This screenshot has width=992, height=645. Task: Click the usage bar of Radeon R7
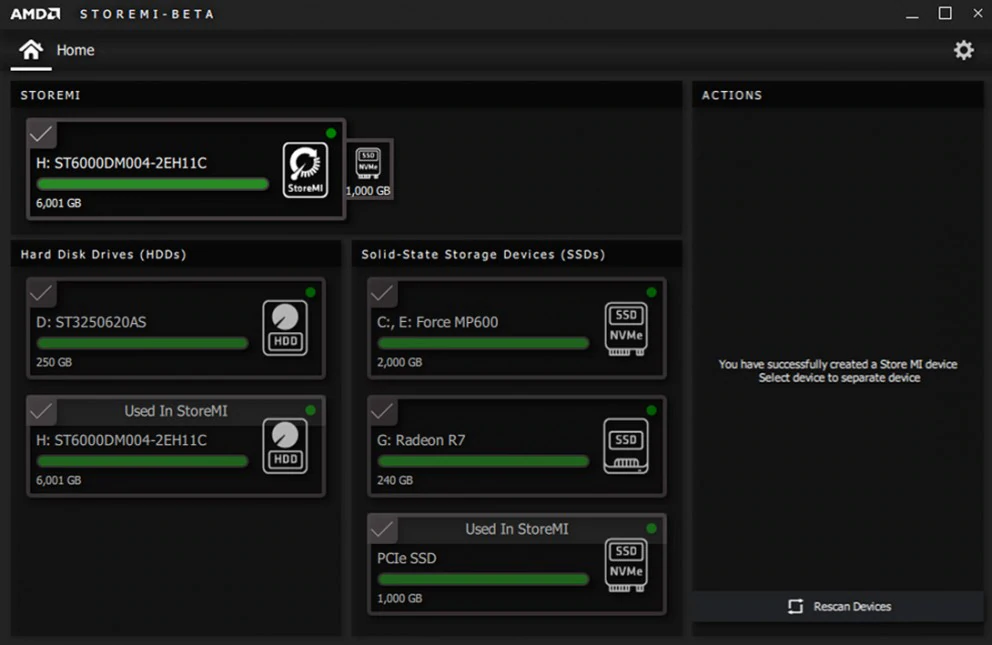pyautogui.click(x=483, y=461)
